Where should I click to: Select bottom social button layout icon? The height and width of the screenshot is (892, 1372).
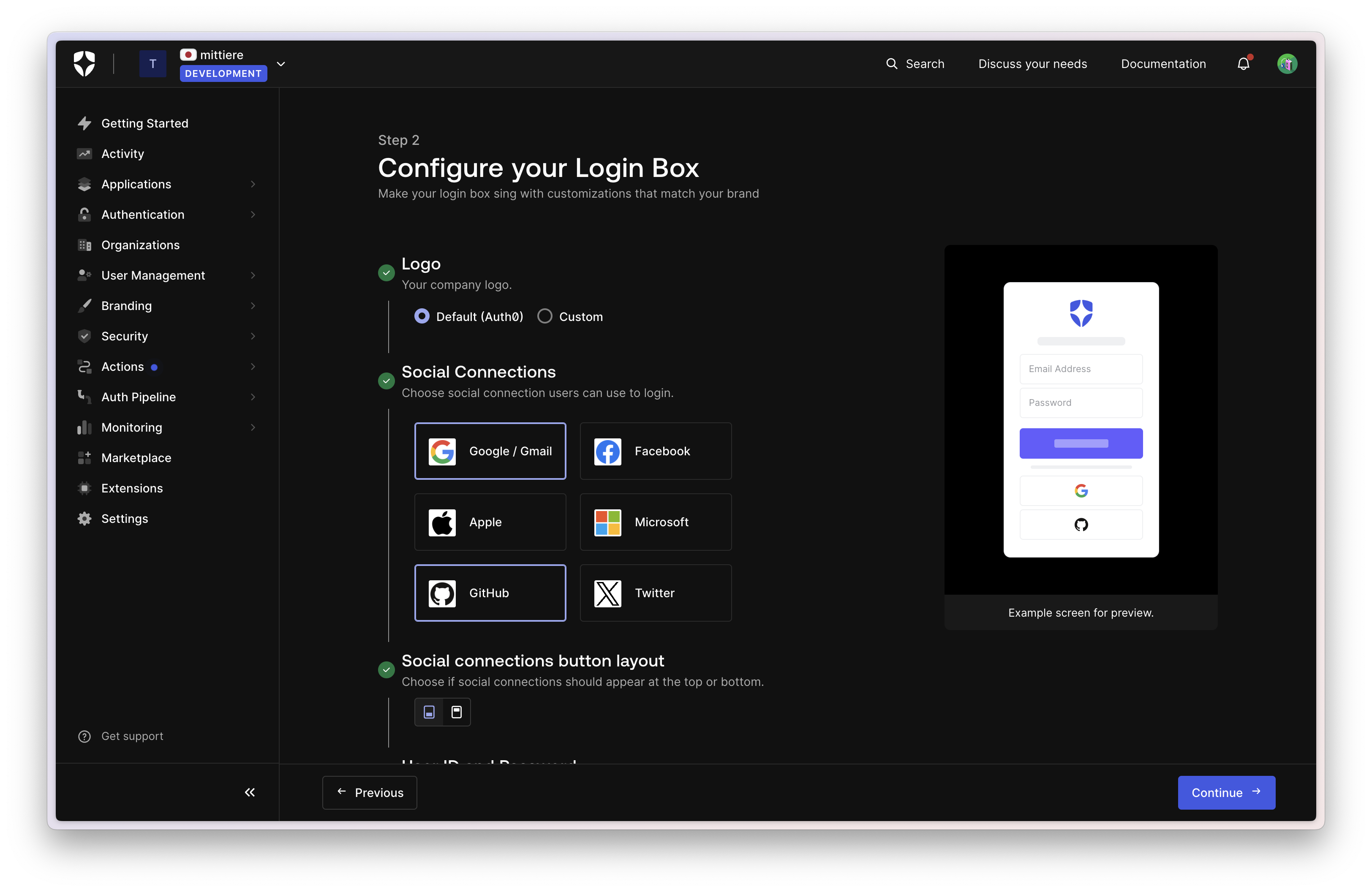point(429,712)
